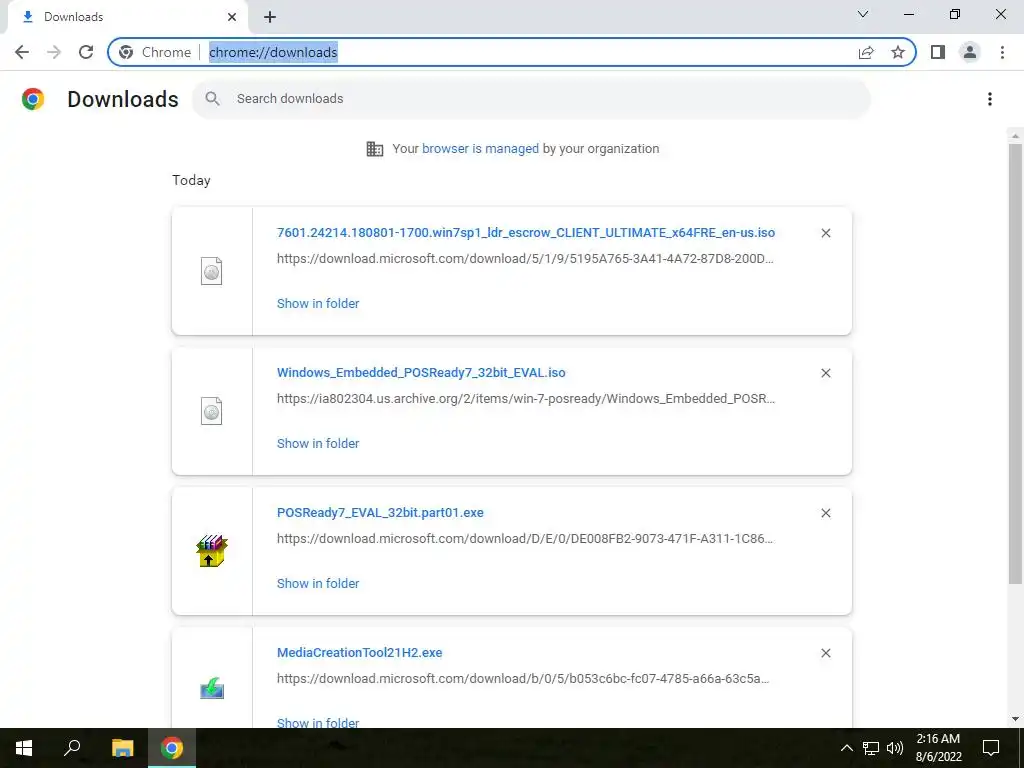Reload the Downloads page

click(x=86, y=52)
